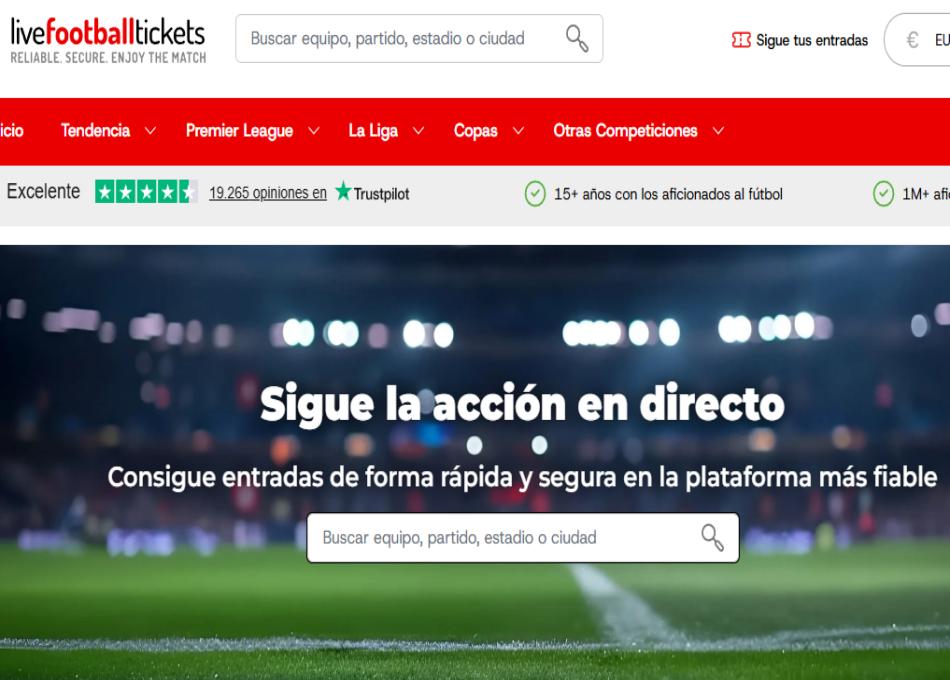Screen dimensions: 950x680
Task: Click the magnifier icon in hero search box
Action: 712,538
